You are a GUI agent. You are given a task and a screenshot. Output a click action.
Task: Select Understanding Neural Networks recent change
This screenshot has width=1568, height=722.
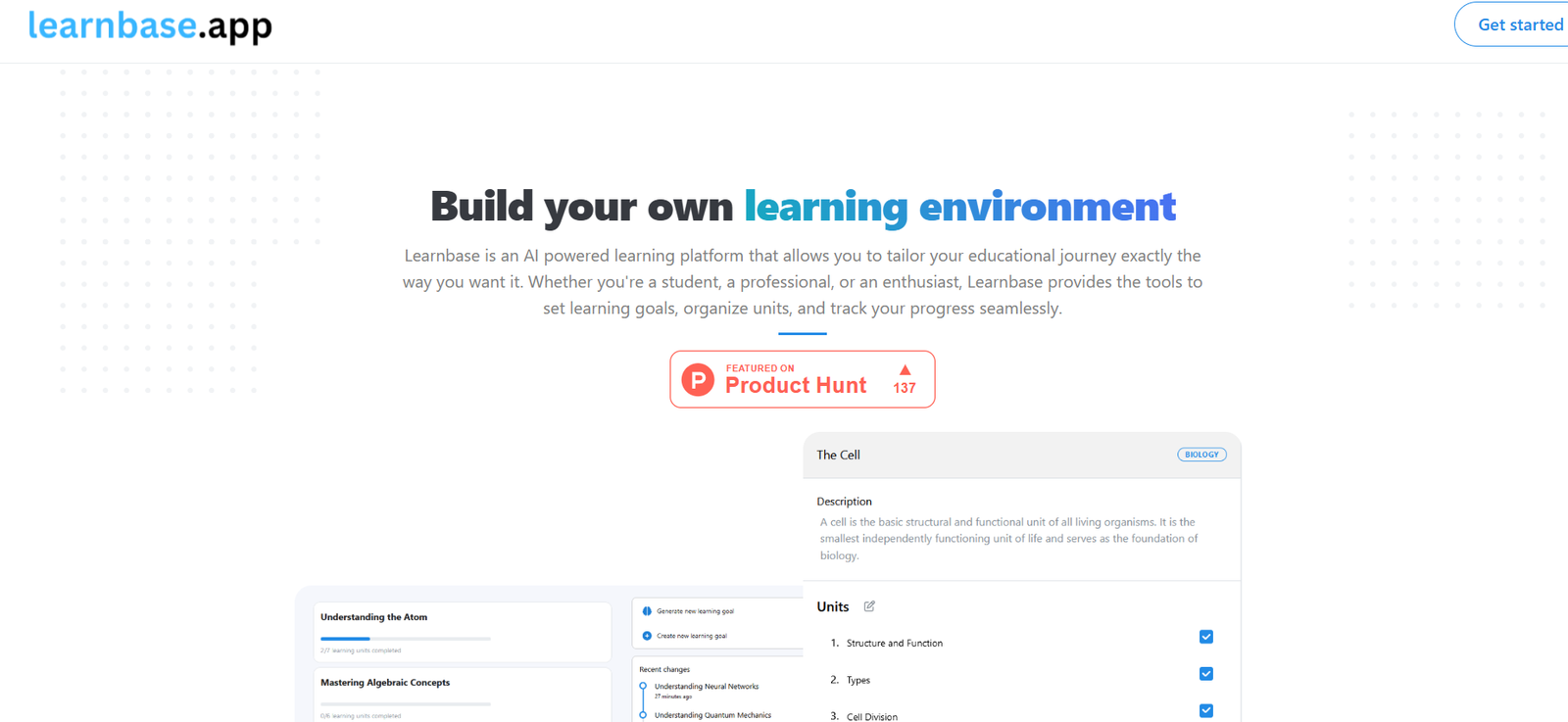[x=707, y=687]
